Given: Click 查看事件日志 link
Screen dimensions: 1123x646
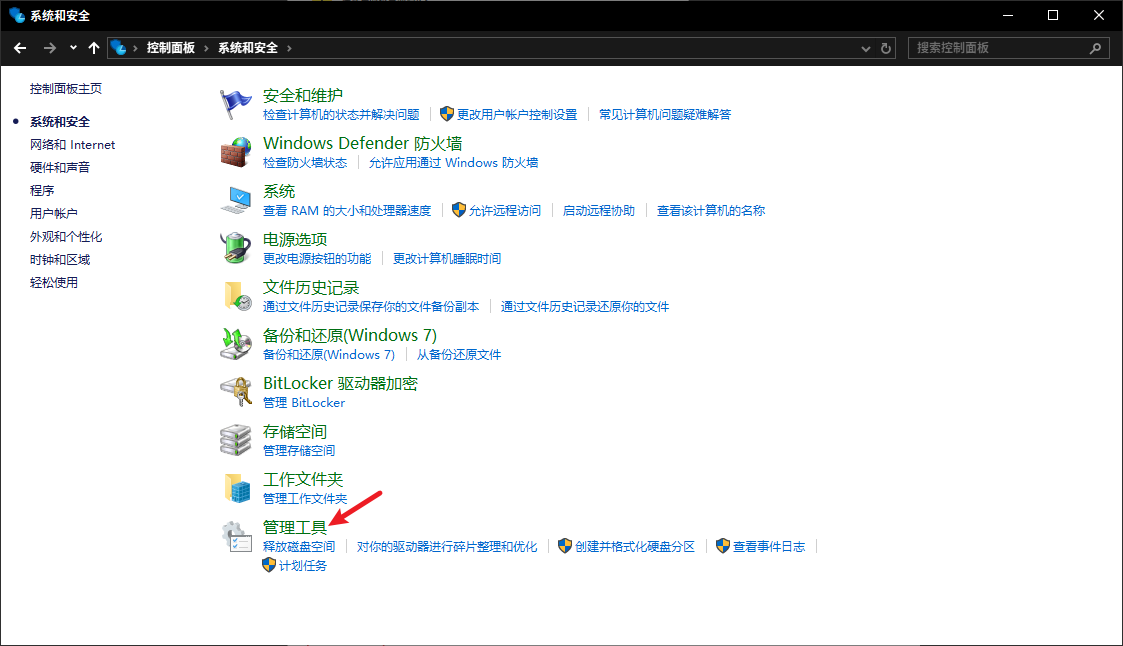Looking at the screenshot, I should point(768,546).
